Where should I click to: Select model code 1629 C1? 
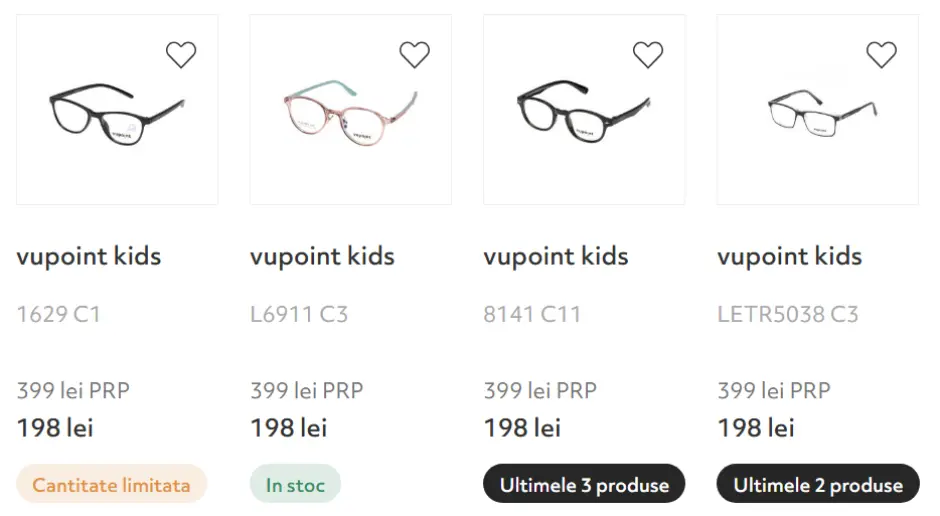coord(59,314)
